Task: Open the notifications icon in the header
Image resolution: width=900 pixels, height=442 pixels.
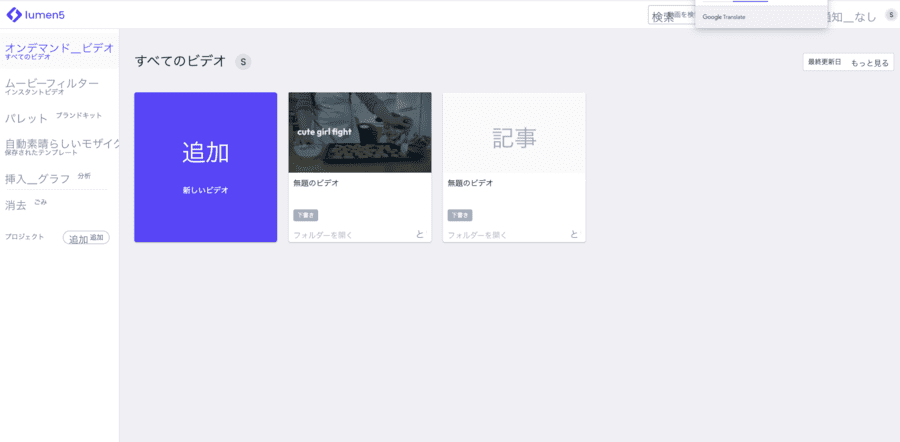Action: point(854,17)
